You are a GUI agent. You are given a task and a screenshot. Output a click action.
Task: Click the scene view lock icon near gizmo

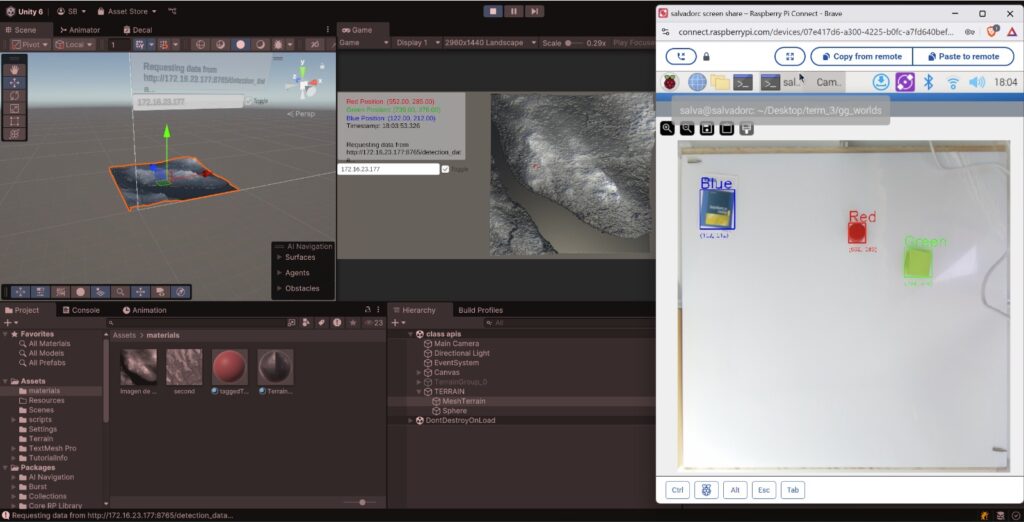click(322, 66)
